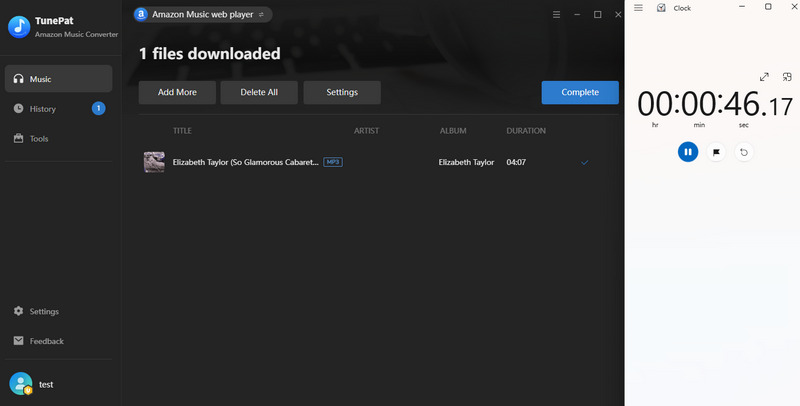Click the stopwatch time display
Screen dimensions: 800x406
coord(715,105)
